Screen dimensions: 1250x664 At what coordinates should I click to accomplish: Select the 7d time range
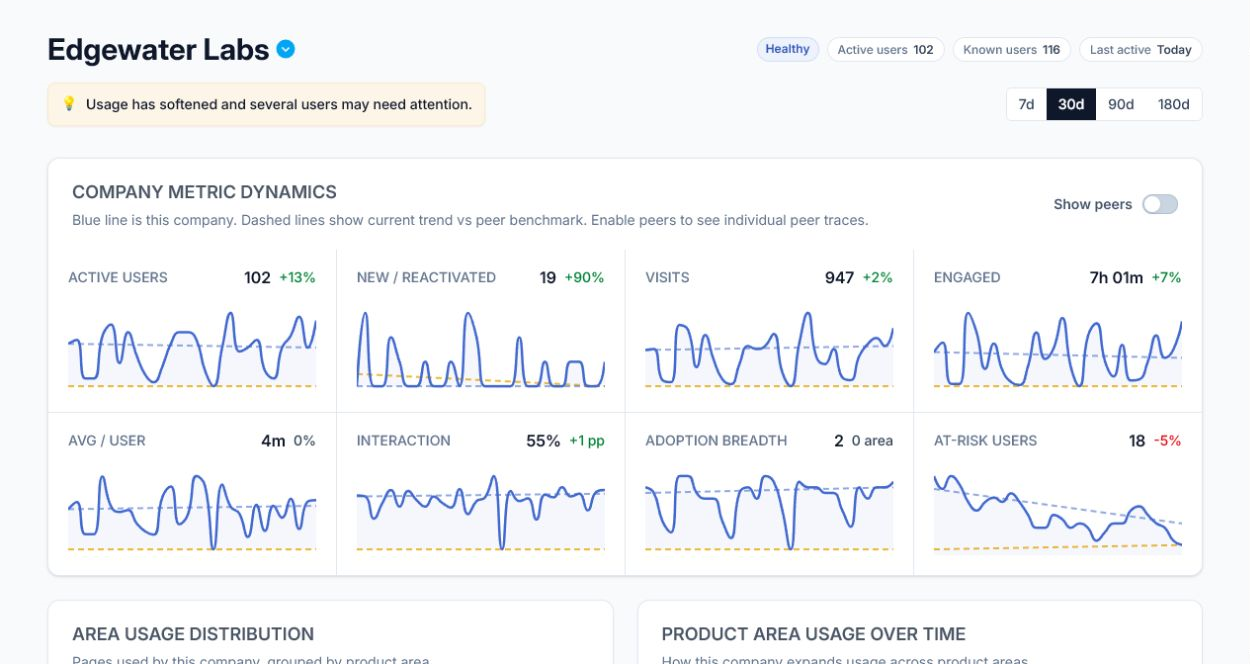click(1026, 104)
